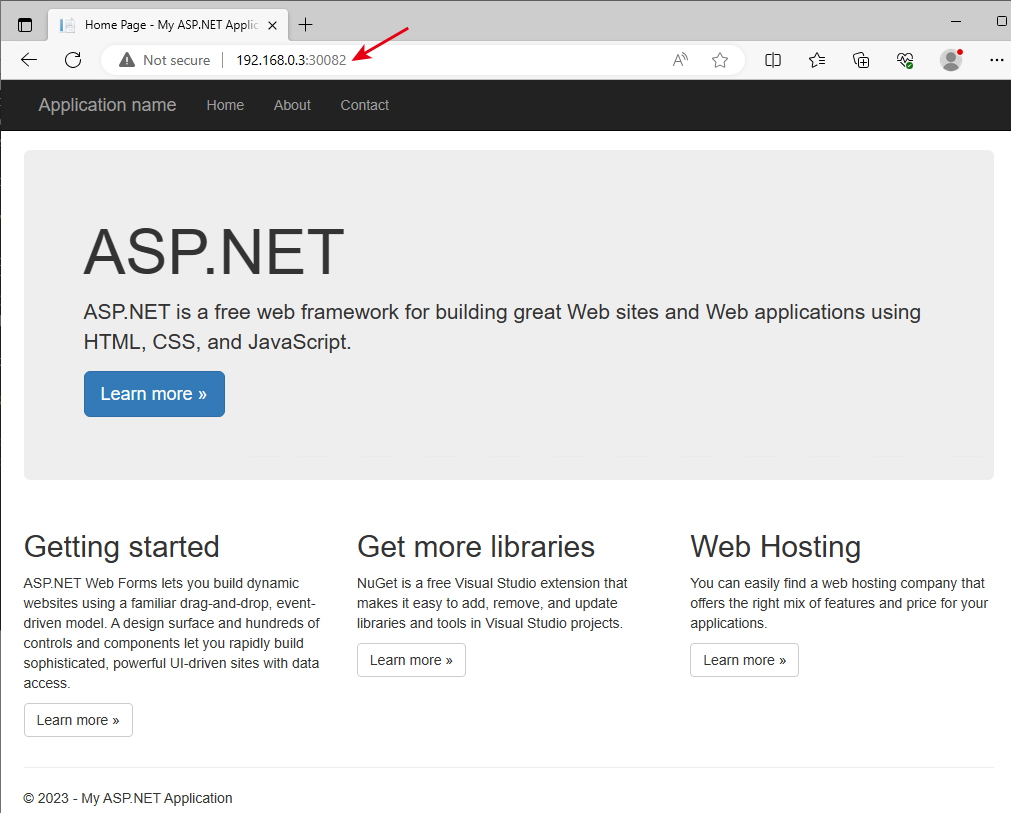
Task: Click the Not secure label text
Action: coord(177,60)
